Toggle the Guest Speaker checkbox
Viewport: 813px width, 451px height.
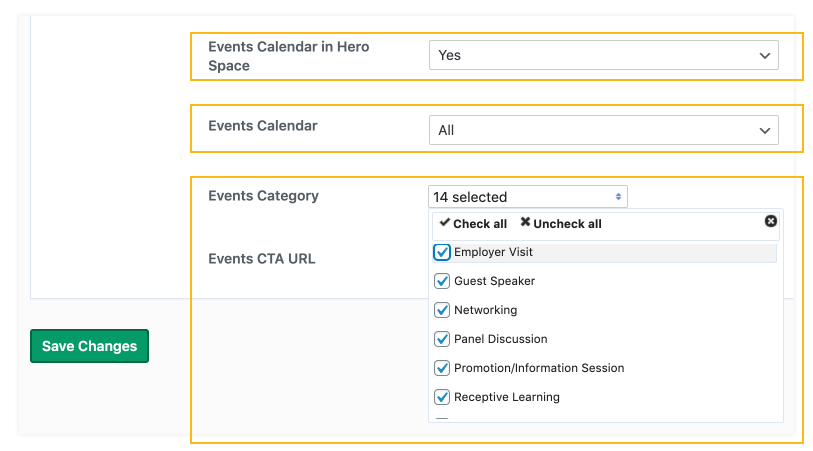pyautogui.click(x=442, y=282)
